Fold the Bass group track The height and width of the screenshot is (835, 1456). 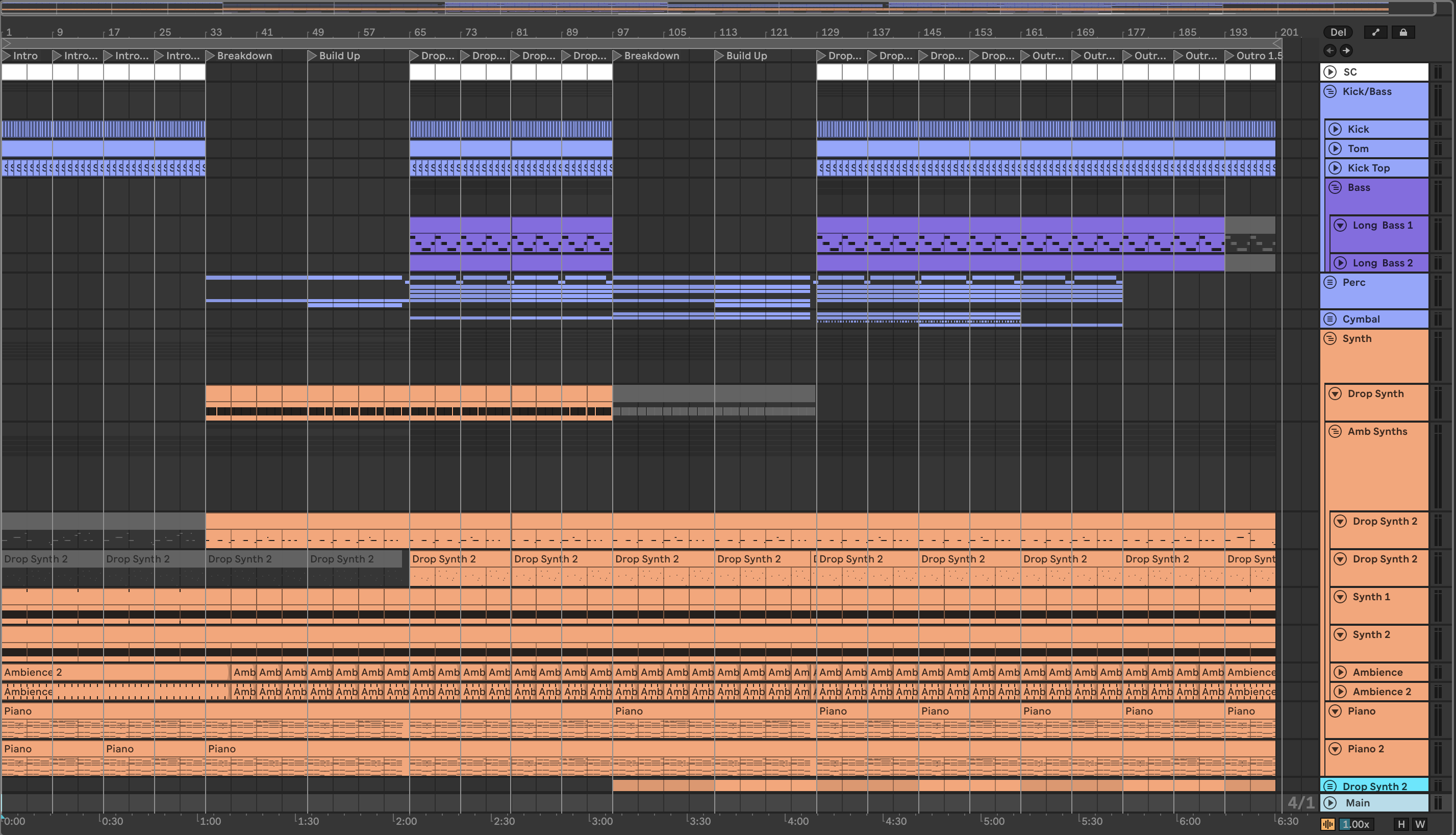1335,187
